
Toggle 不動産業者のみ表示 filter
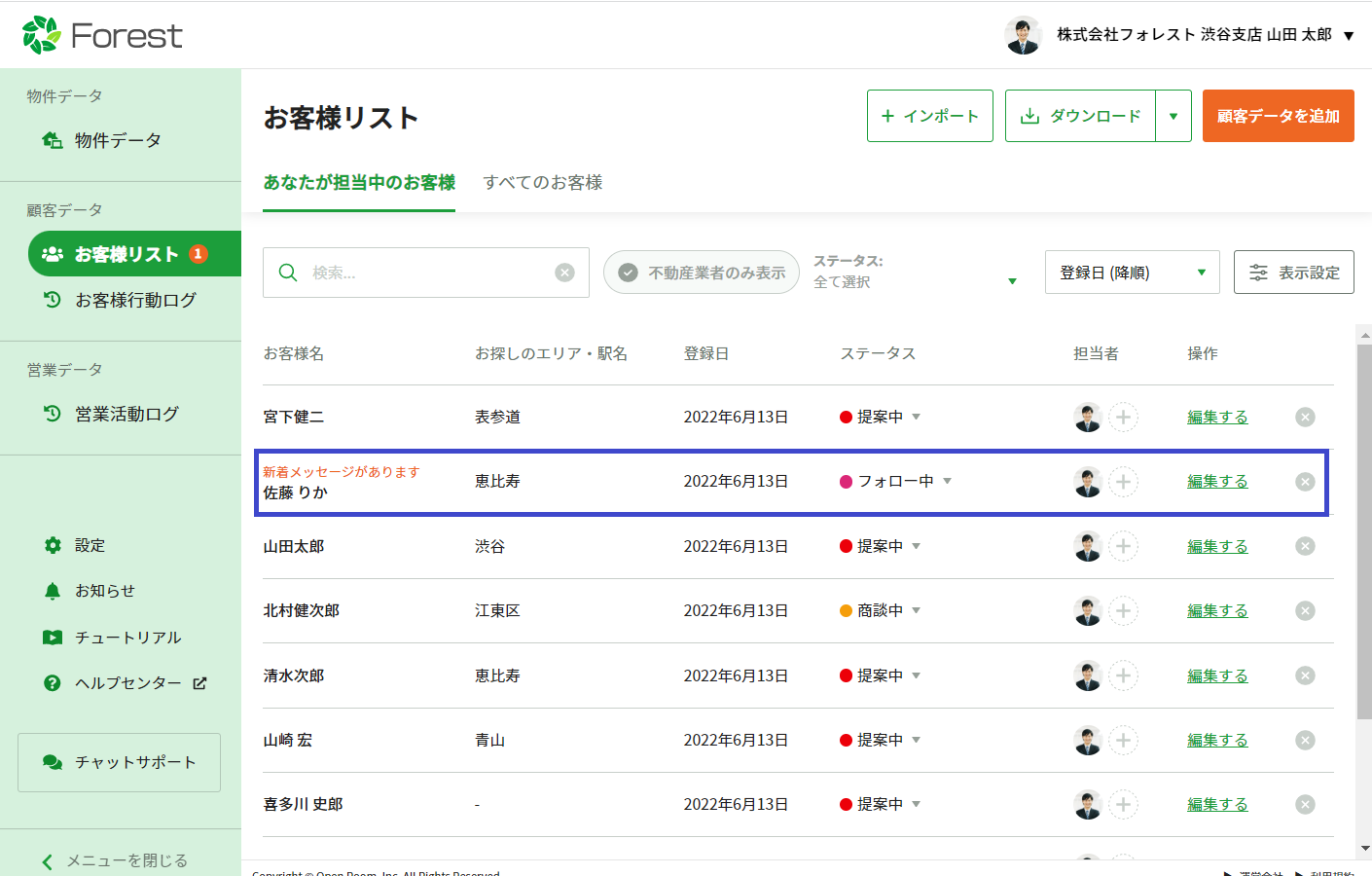(702, 273)
